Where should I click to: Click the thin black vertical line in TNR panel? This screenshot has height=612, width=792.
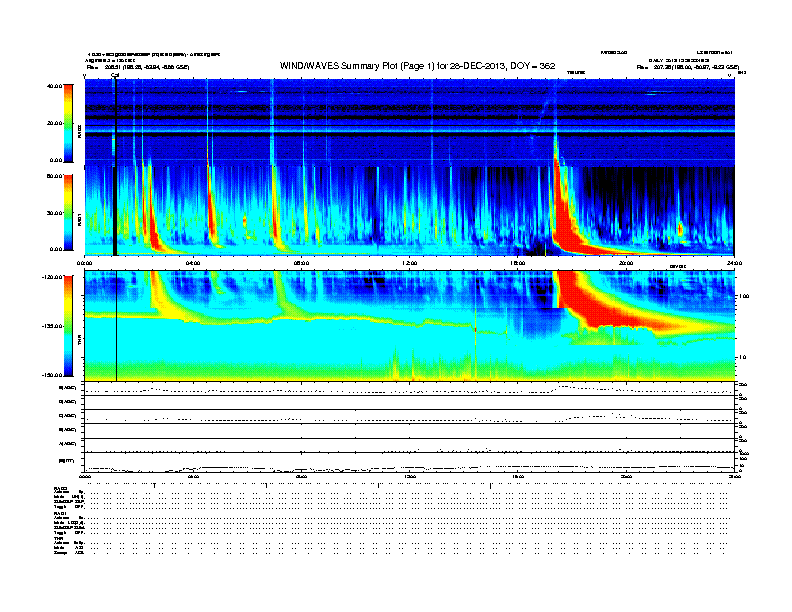tap(117, 326)
